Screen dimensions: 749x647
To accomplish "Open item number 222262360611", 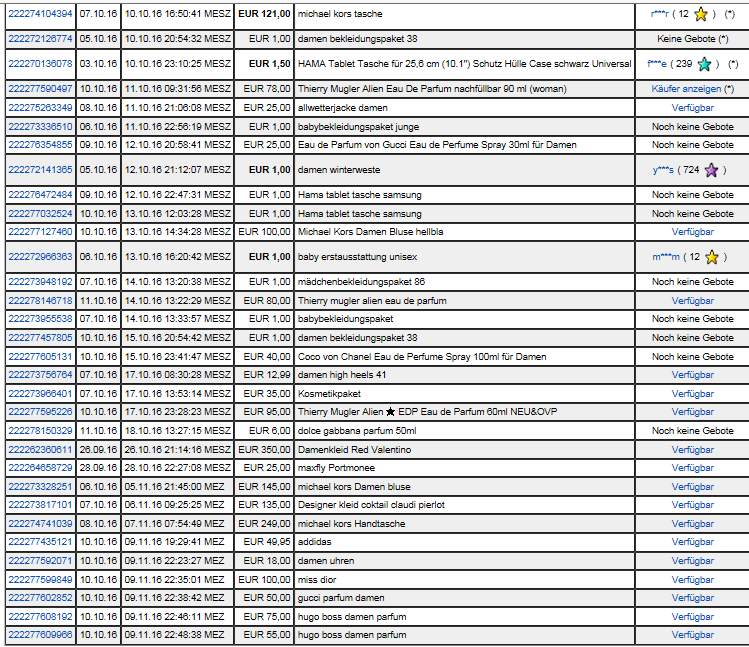I will (x=40, y=450).
